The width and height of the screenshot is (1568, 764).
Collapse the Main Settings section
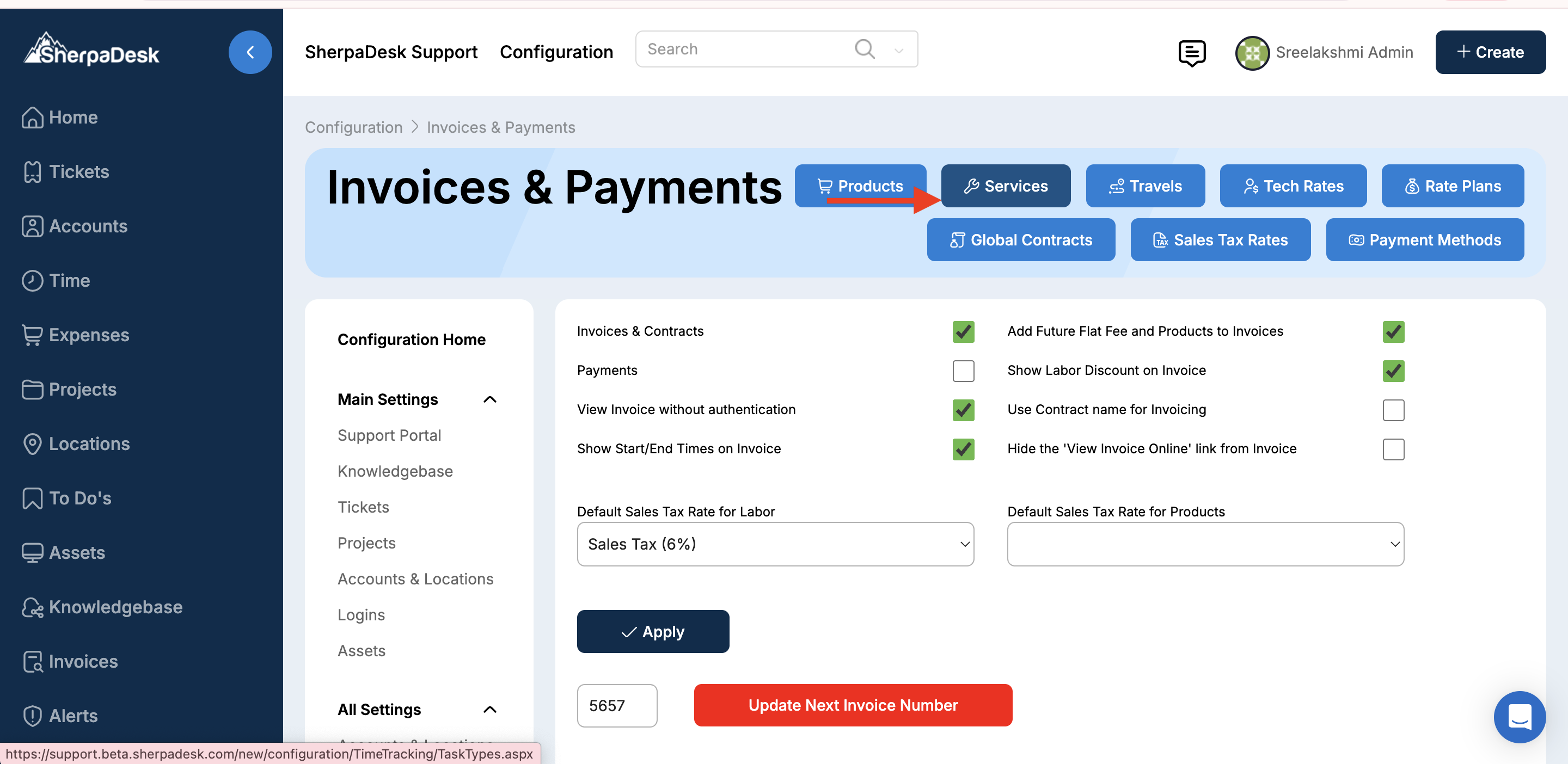pyautogui.click(x=489, y=399)
